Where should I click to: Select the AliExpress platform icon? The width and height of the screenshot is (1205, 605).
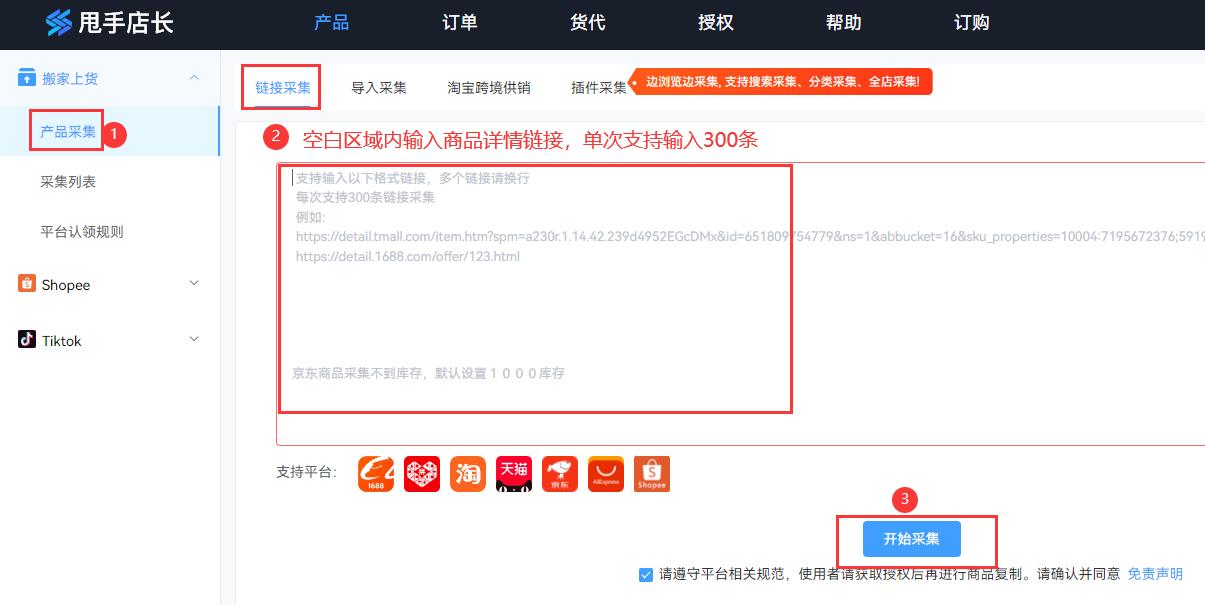coord(605,473)
